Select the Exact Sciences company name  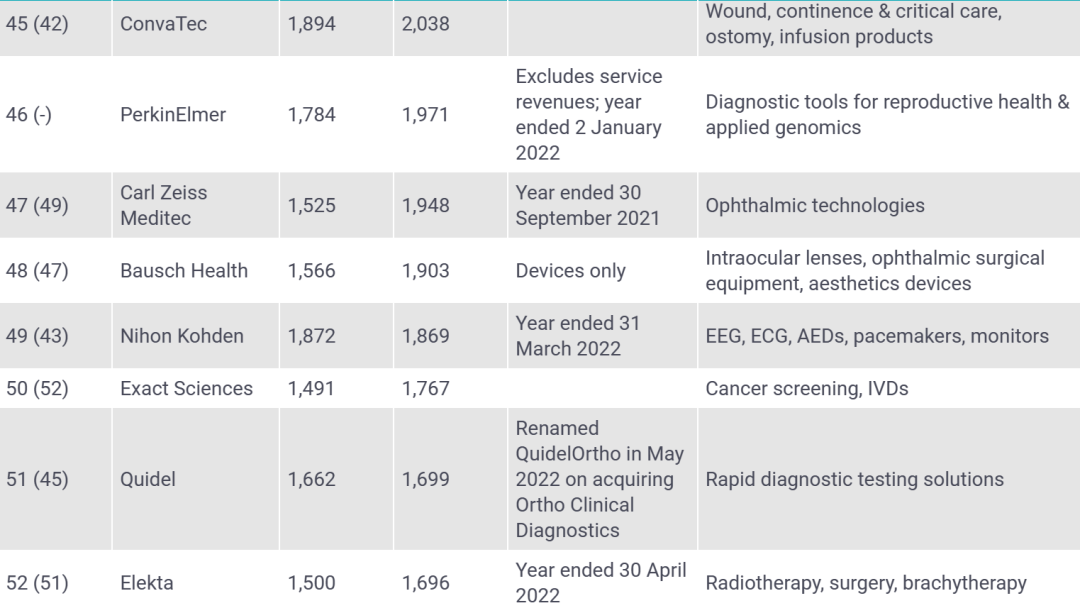click(187, 388)
